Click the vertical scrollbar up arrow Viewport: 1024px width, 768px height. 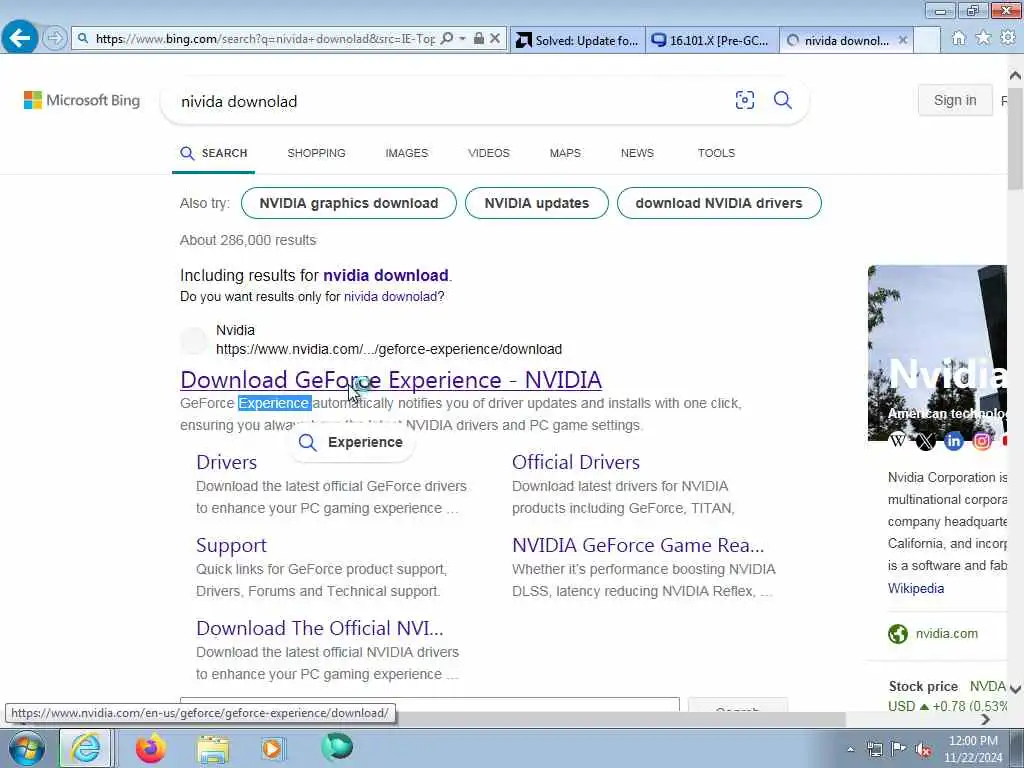click(1016, 76)
